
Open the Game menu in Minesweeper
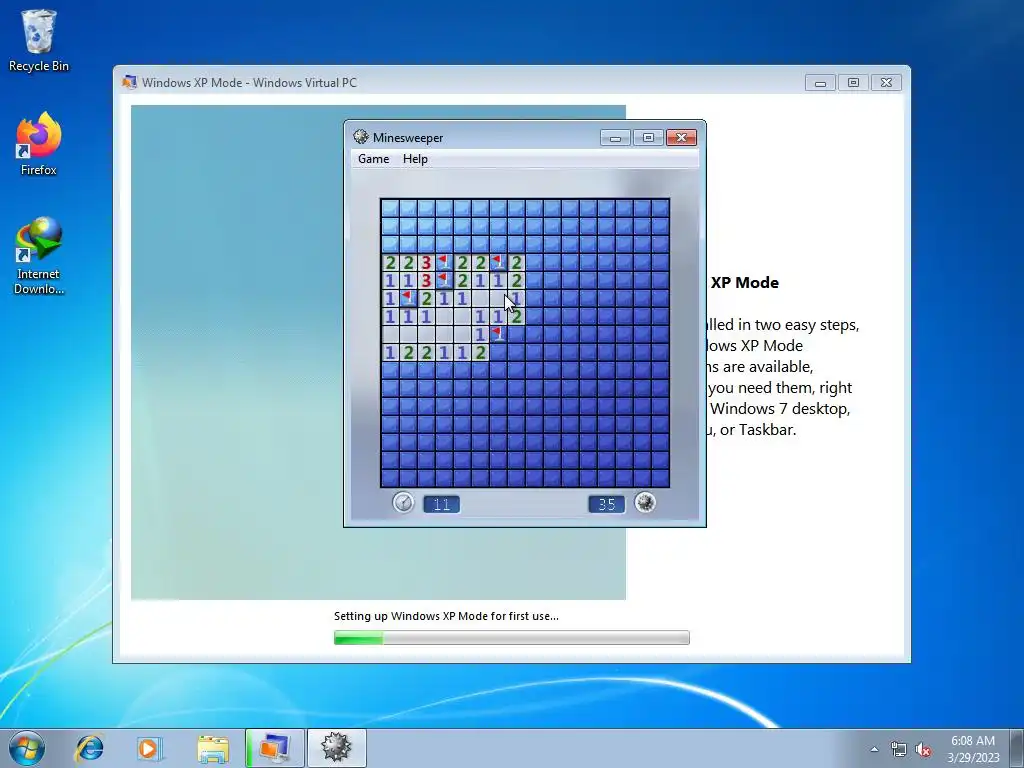[x=374, y=159]
